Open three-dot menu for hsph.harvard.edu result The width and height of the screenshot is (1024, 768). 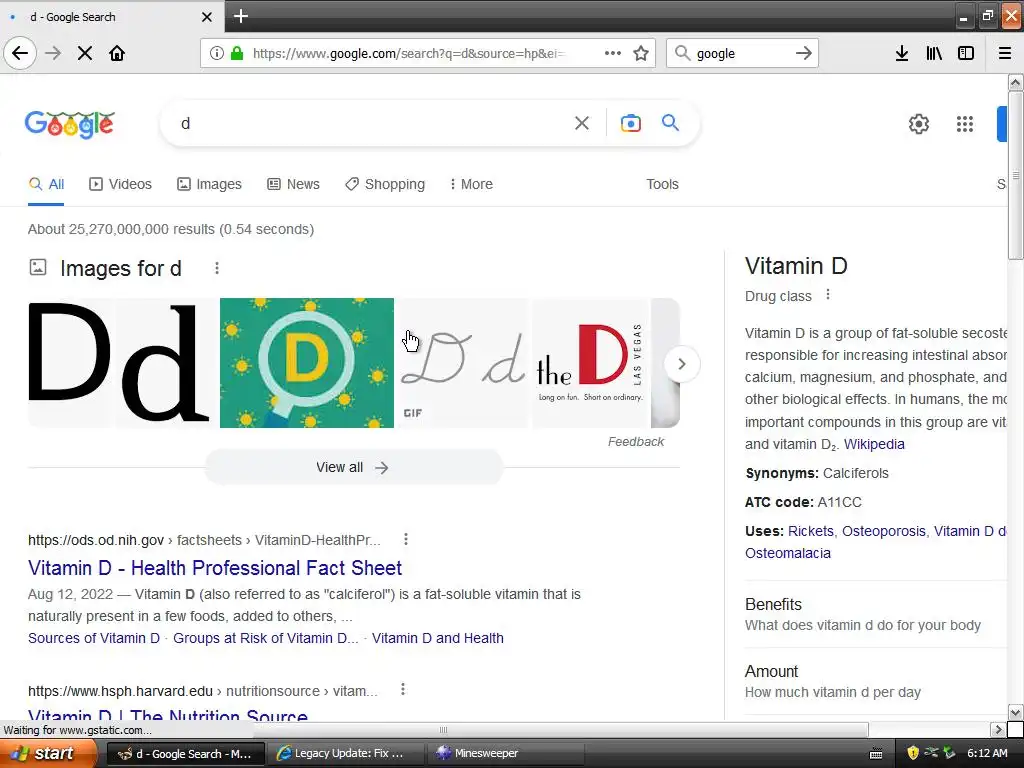pyautogui.click(x=403, y=690)
